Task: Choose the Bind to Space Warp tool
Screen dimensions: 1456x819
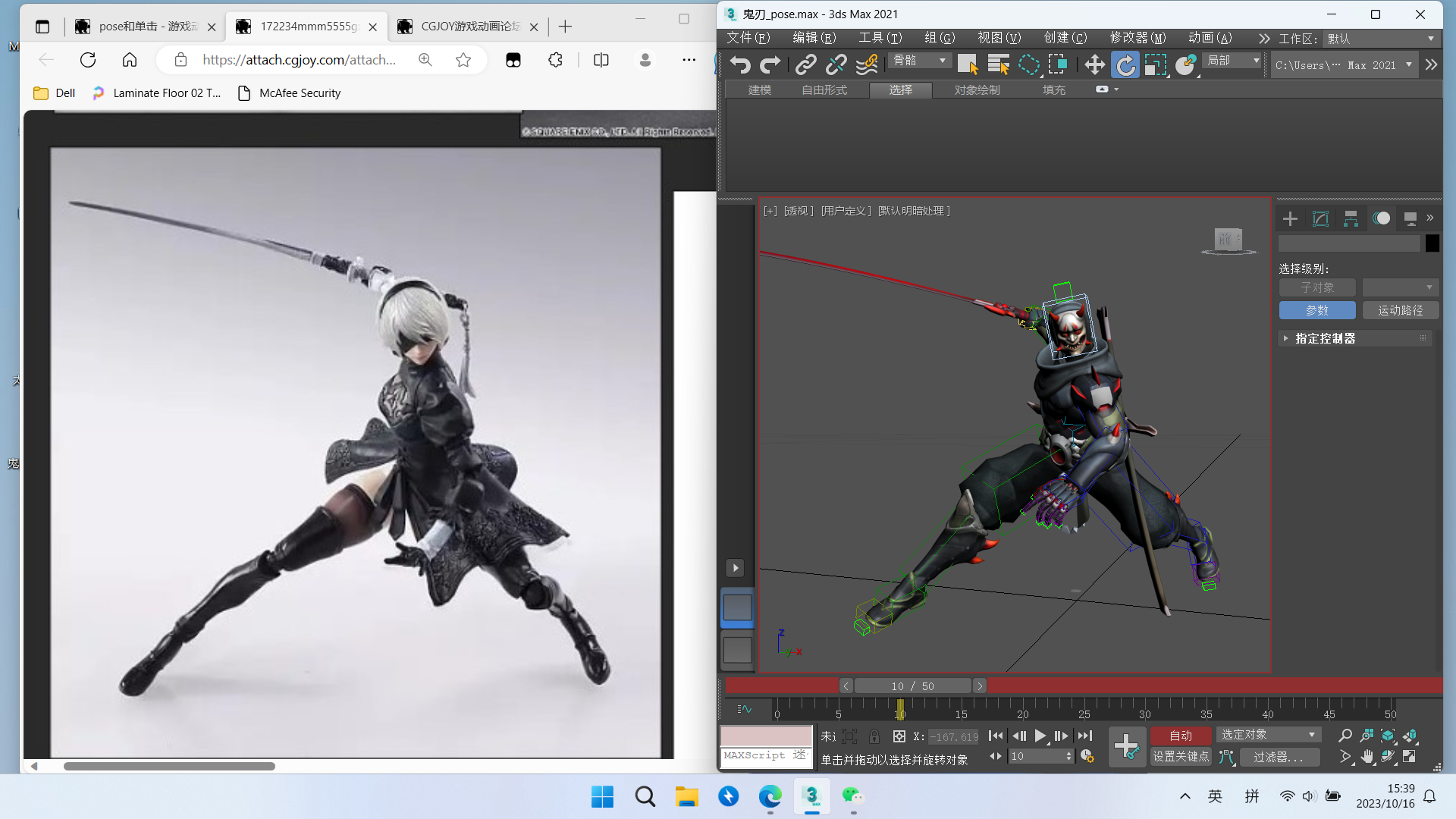Action: pyautogui.click(x=866, y=64)
